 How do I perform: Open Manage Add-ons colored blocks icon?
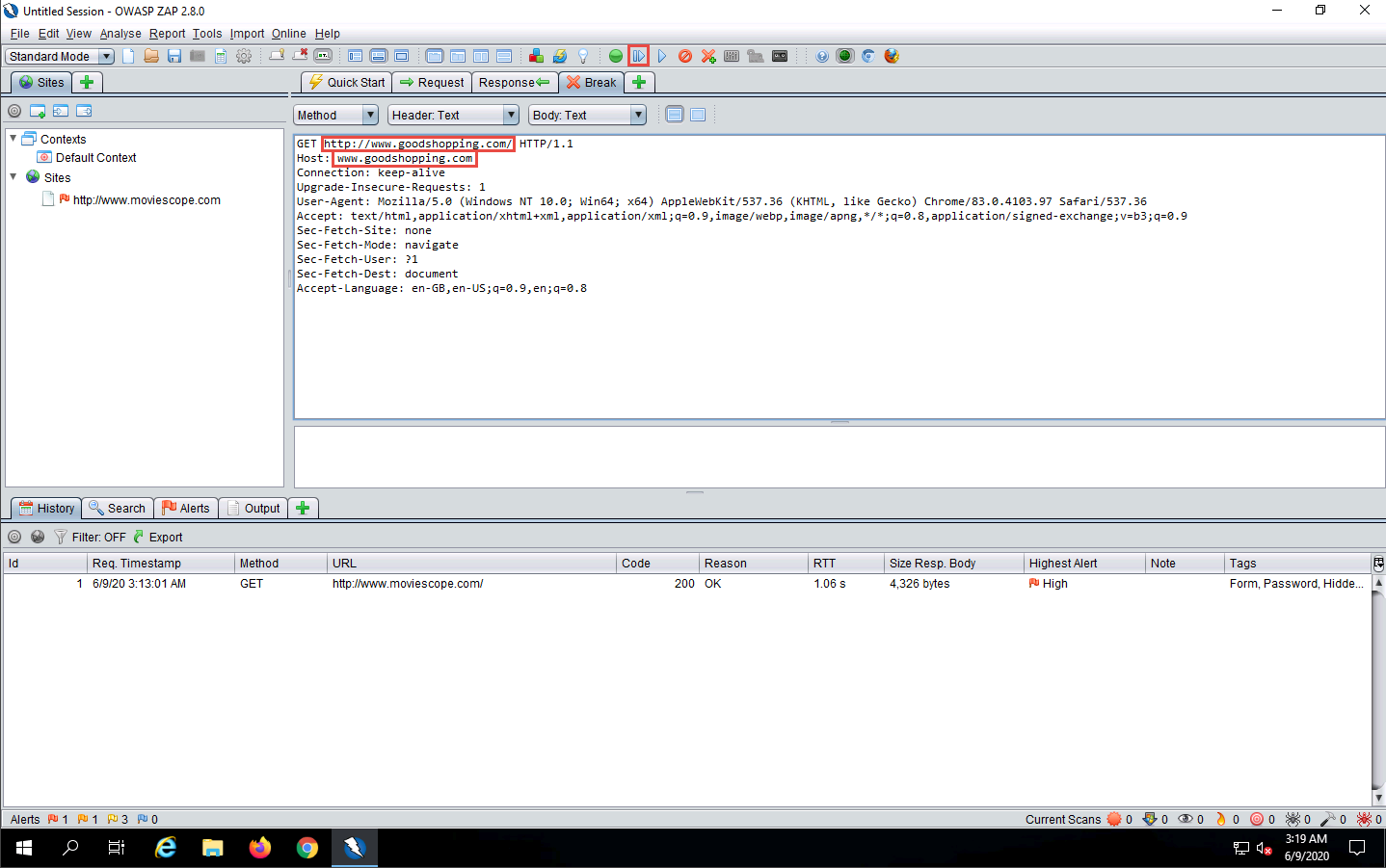[x=536, y=56]
